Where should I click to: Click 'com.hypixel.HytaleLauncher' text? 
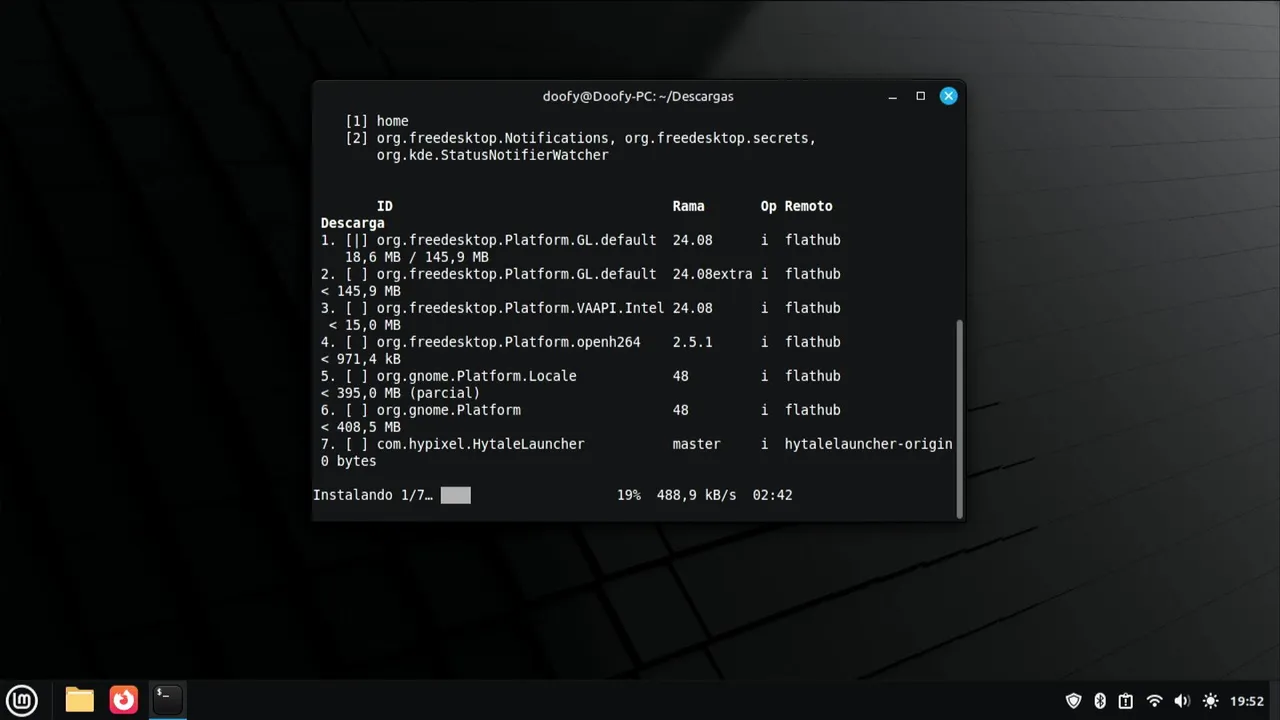tap(481, 444)
